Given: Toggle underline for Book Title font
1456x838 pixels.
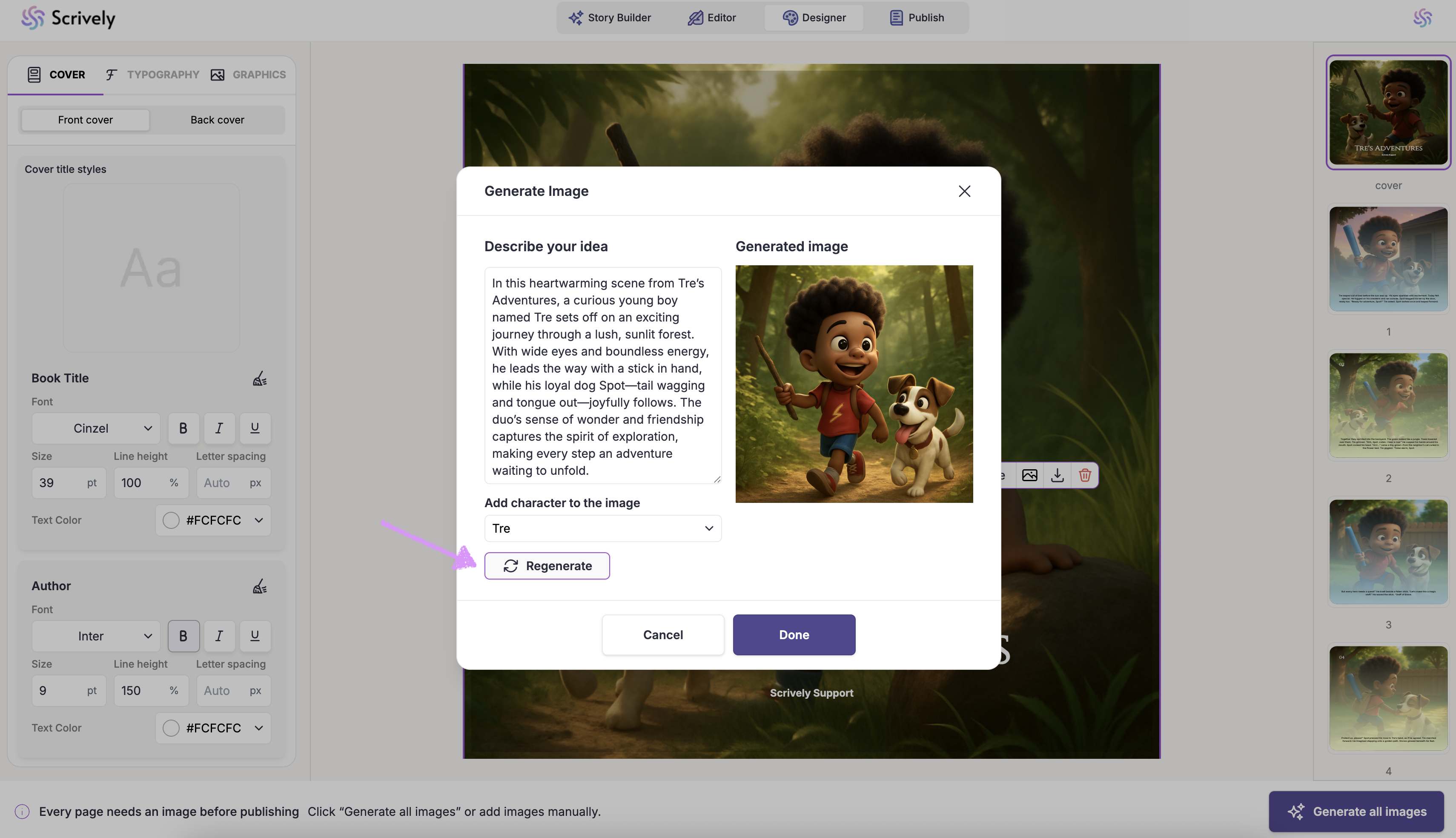Looking at the screenshot, I should 255,428.
